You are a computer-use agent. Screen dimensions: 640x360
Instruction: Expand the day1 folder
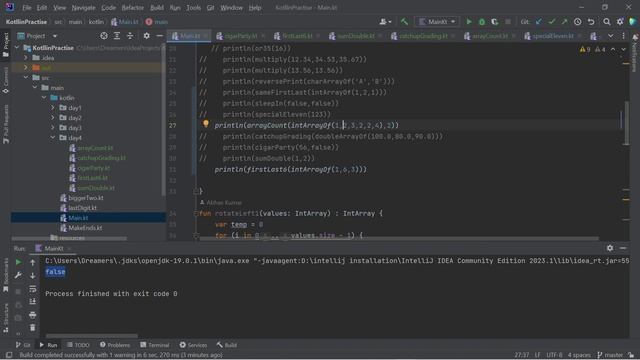point(53,108)
